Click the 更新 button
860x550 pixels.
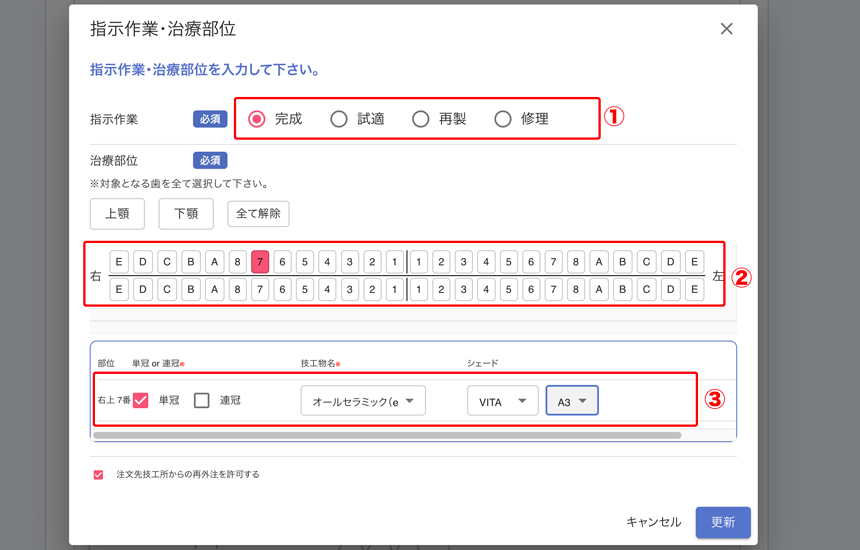coord(722,522)
